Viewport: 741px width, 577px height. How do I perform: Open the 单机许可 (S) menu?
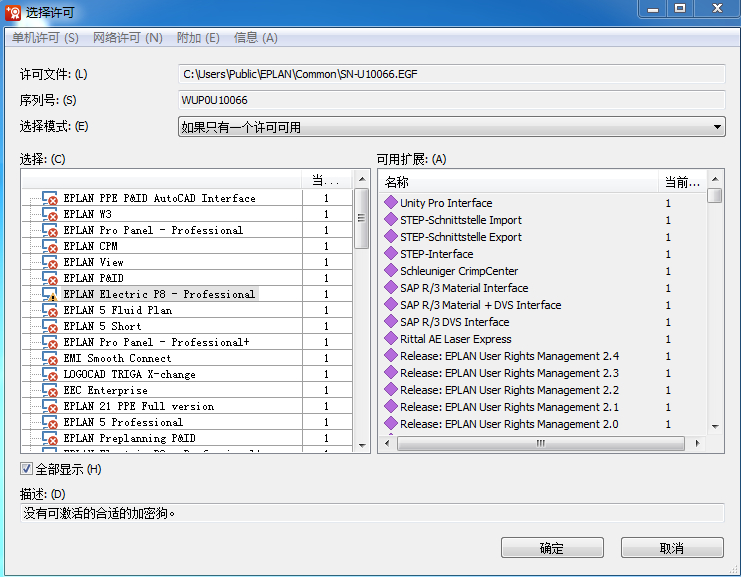(45, 38)
